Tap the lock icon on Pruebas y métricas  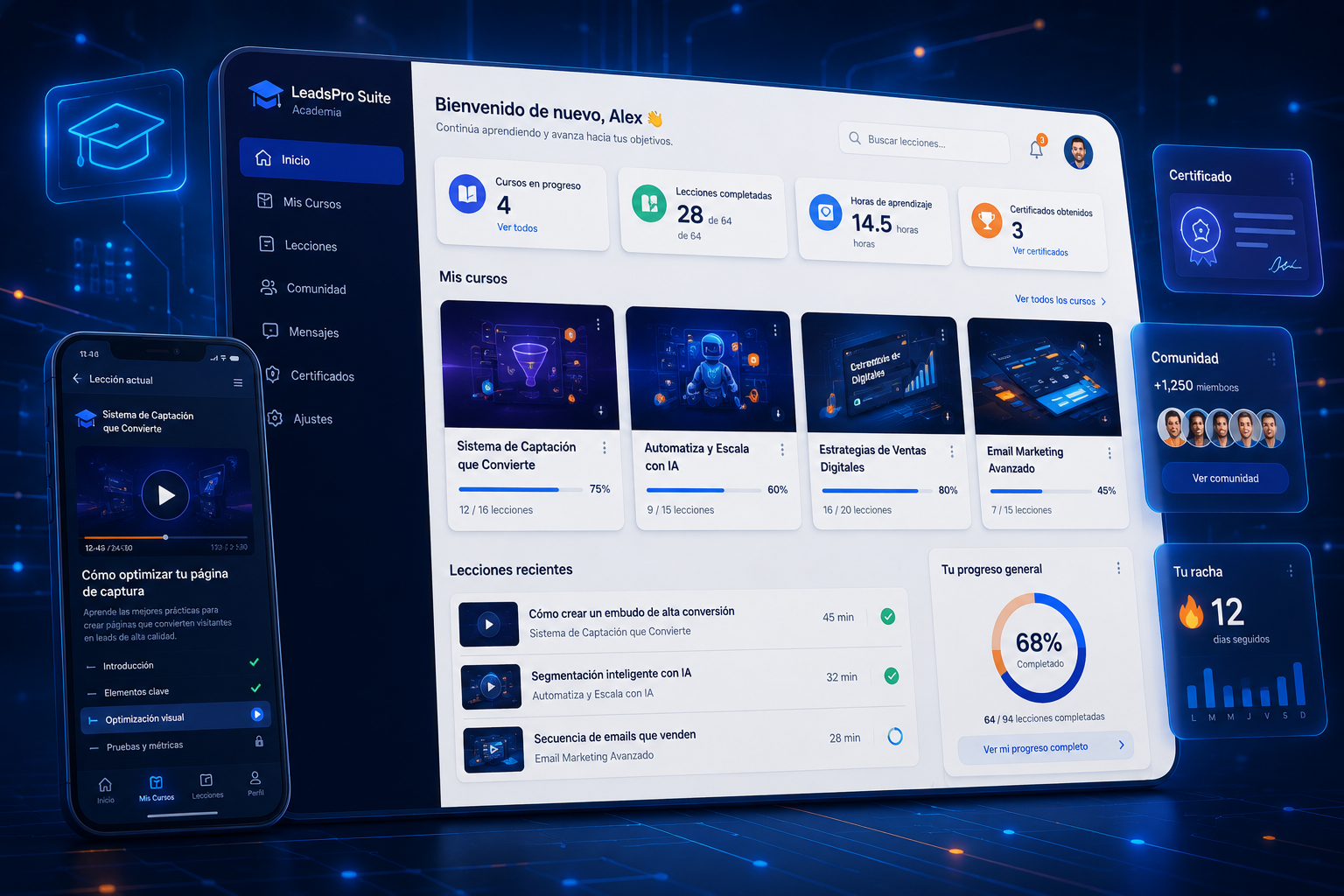point(259,741)
